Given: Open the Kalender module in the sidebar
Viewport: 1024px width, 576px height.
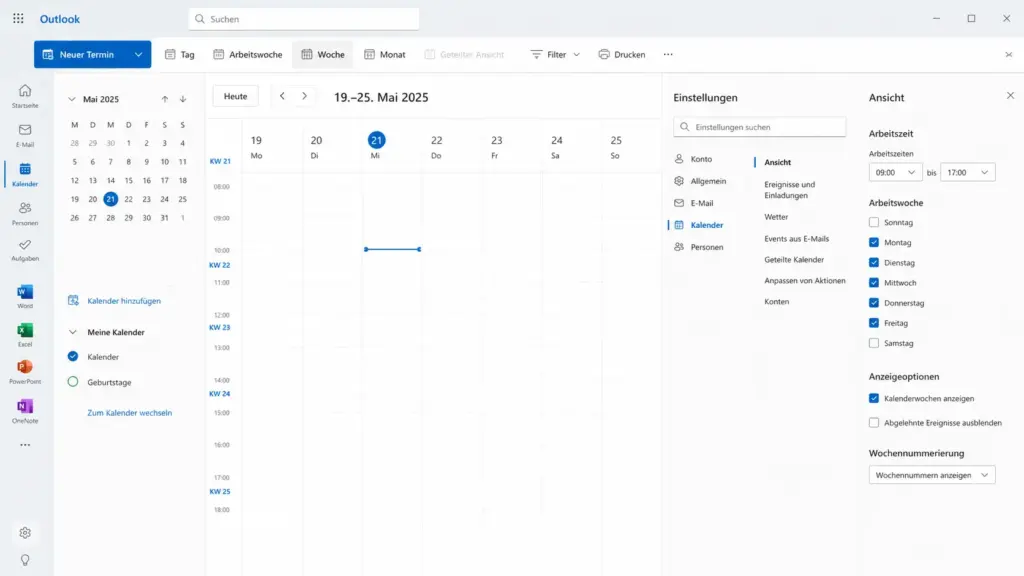Looking at the screenshot, I should 25,174.
